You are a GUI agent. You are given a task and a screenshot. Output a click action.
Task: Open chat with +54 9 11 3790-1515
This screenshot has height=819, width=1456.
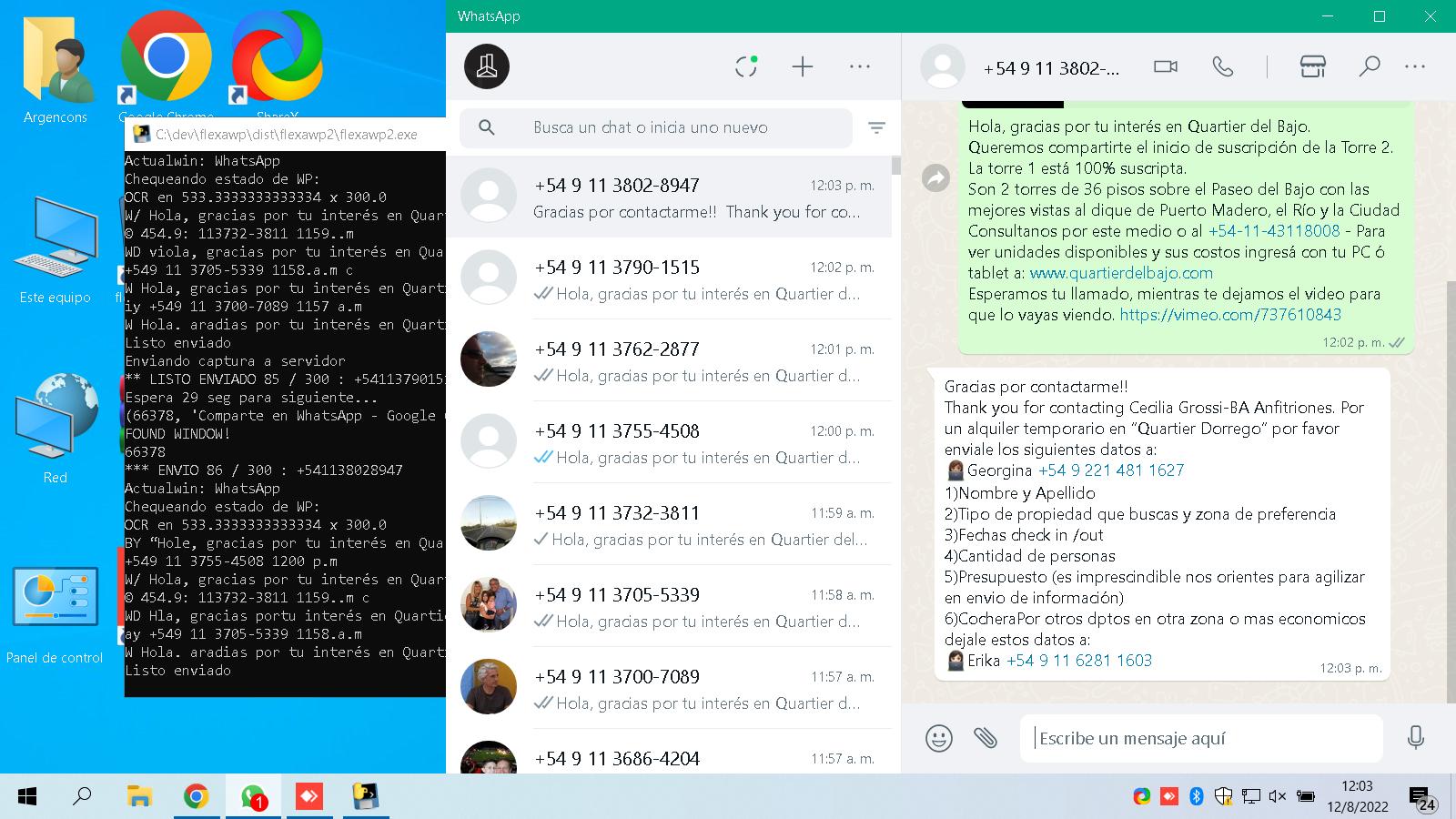coord(669,278)
